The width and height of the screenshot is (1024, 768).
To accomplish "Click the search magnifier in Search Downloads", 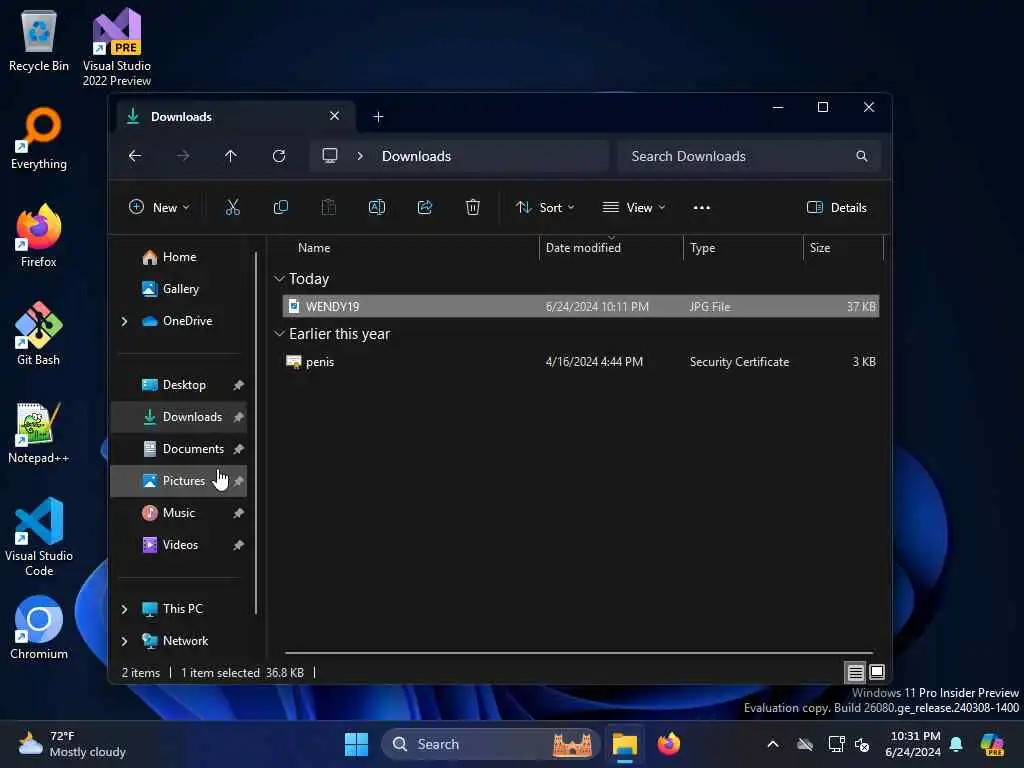I will [x=861, y=156].
